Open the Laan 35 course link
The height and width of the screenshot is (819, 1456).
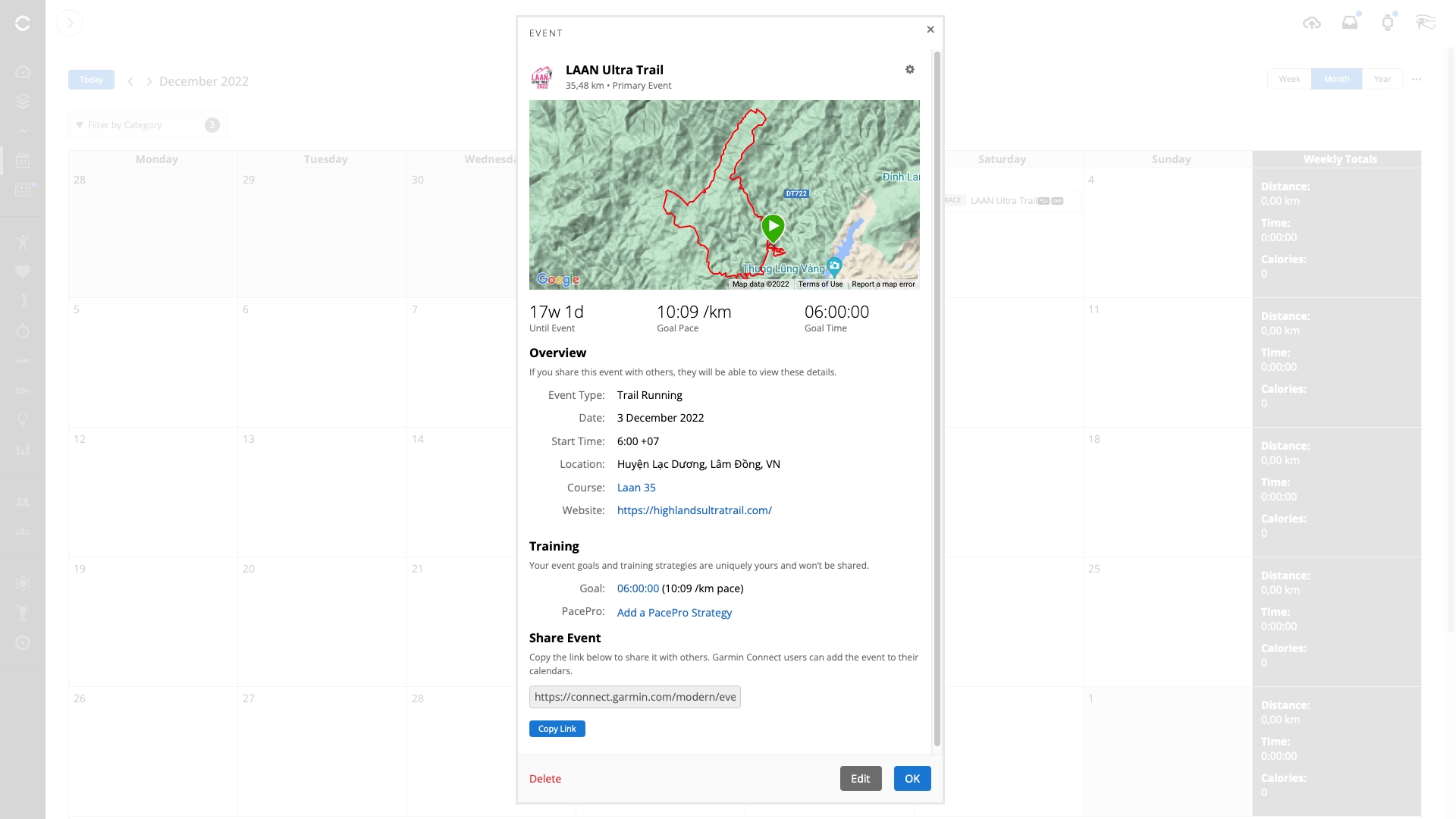pos(636,488)
